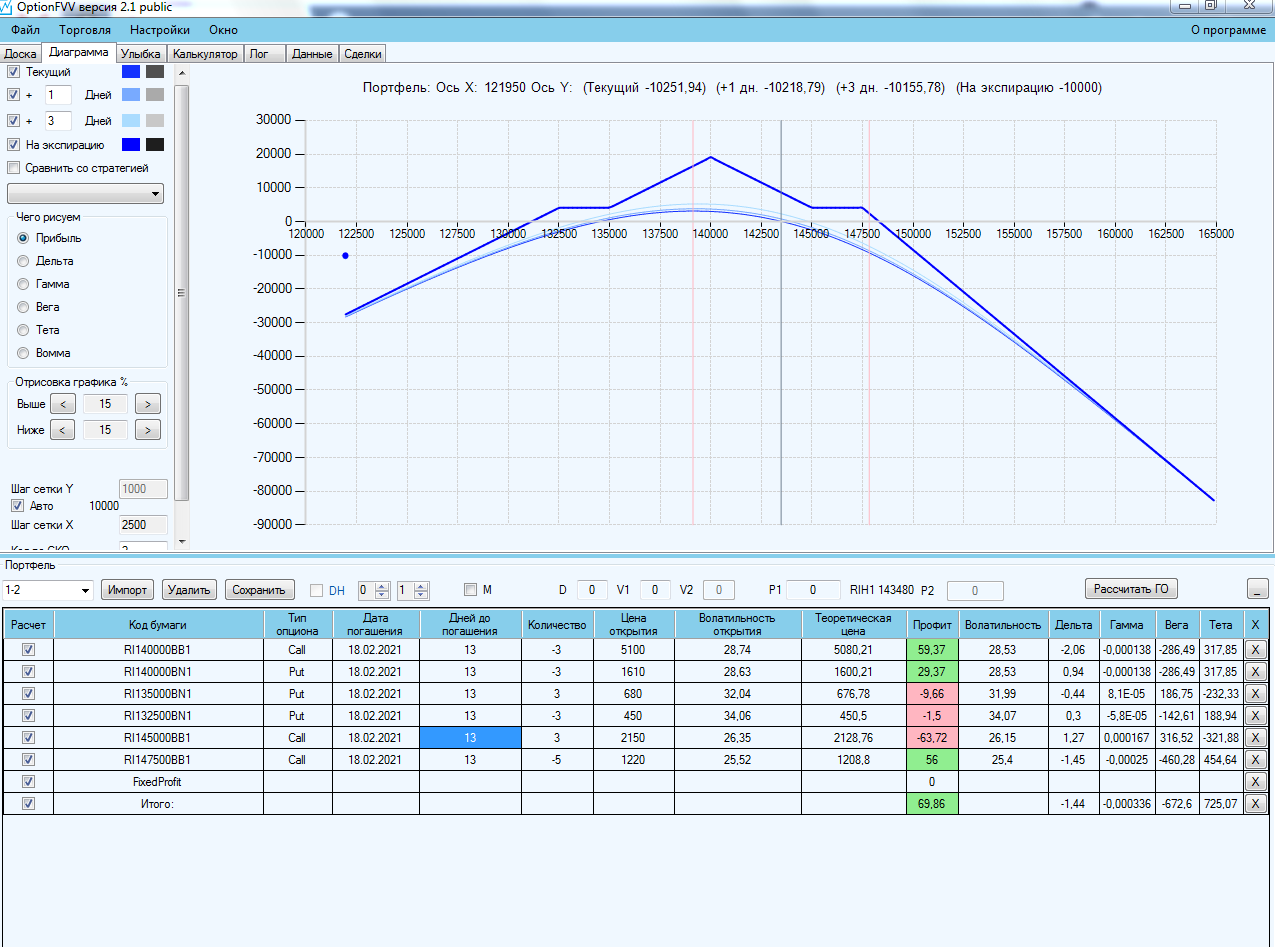Screen dimensions: 1275x947
Task: Open the Окно menu
Action: click(223, 30)
